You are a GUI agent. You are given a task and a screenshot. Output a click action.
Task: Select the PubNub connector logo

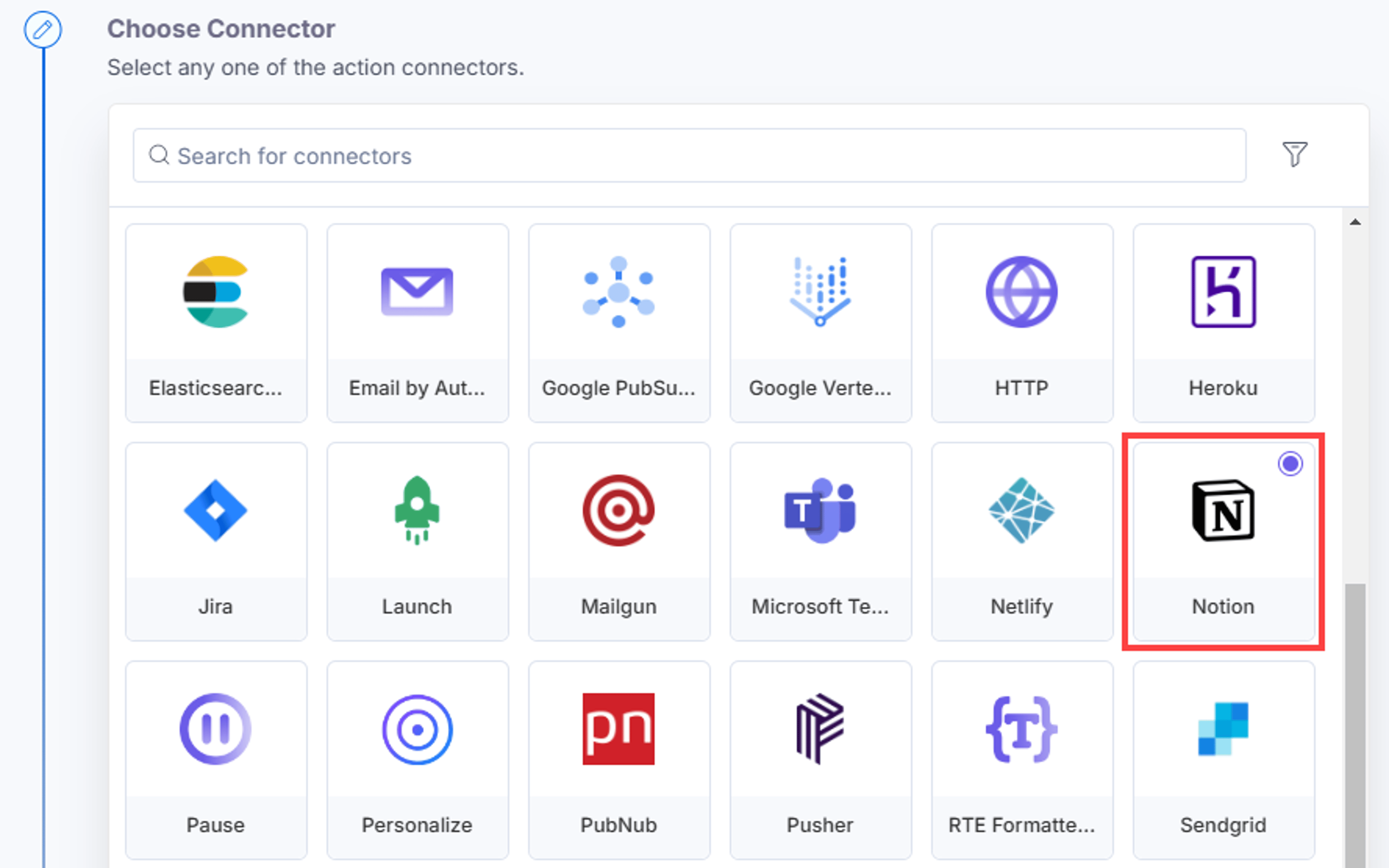[619, 728]
